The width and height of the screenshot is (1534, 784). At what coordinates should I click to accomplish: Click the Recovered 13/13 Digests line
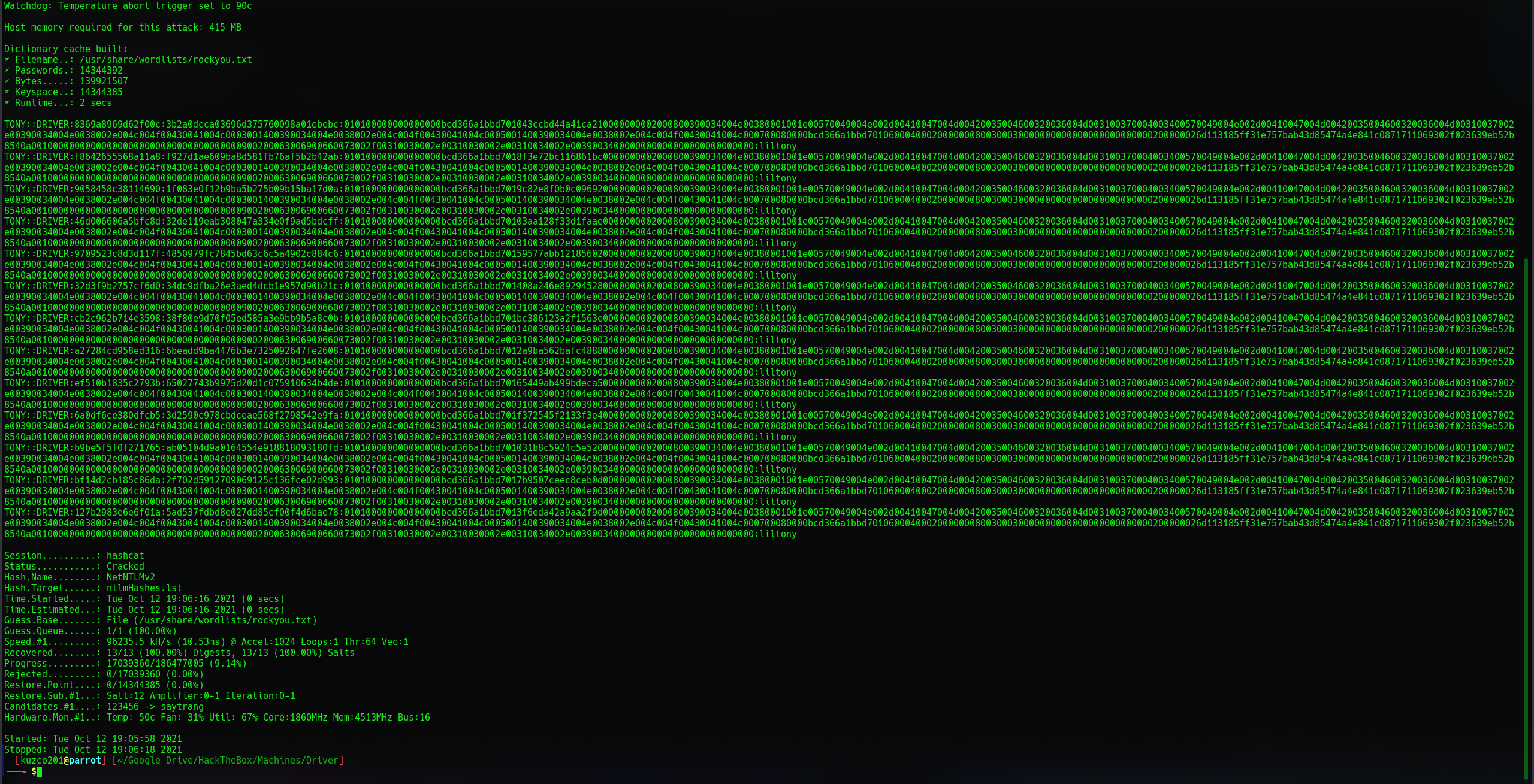(179, 653)
